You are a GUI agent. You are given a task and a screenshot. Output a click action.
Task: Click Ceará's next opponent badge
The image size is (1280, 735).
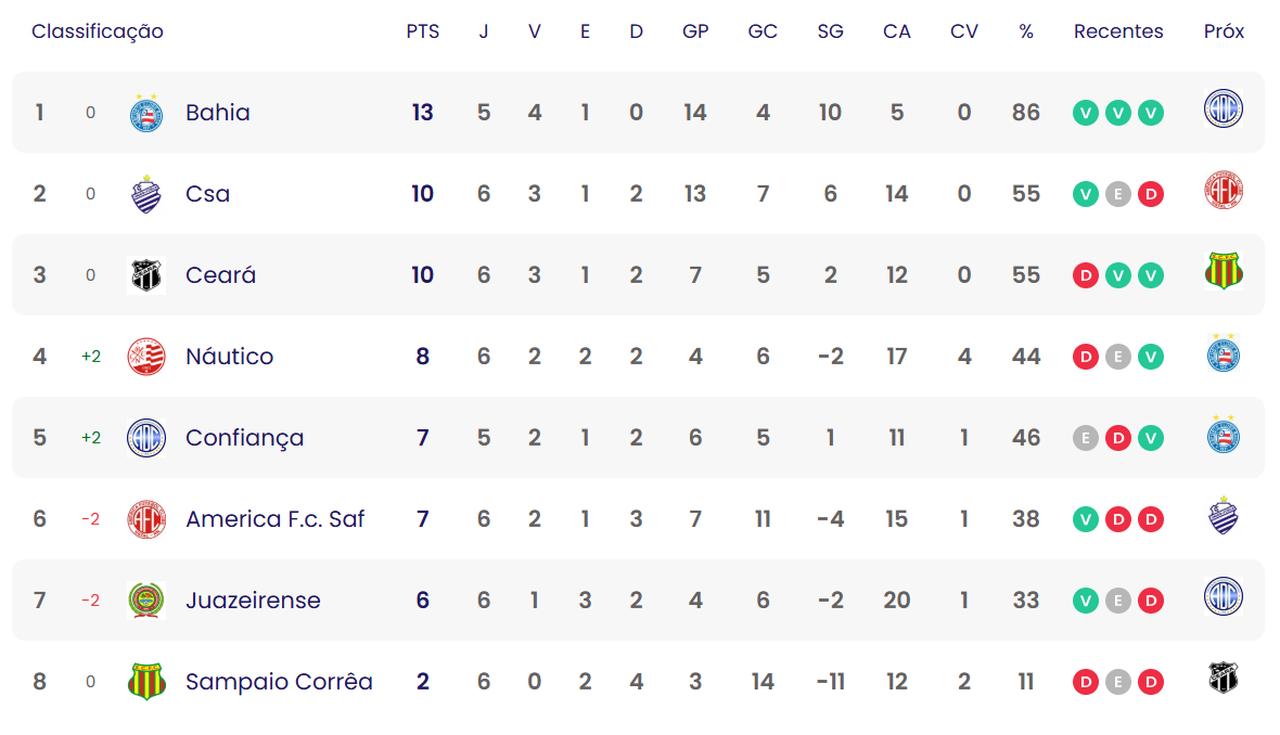(x=1223, y=271)
